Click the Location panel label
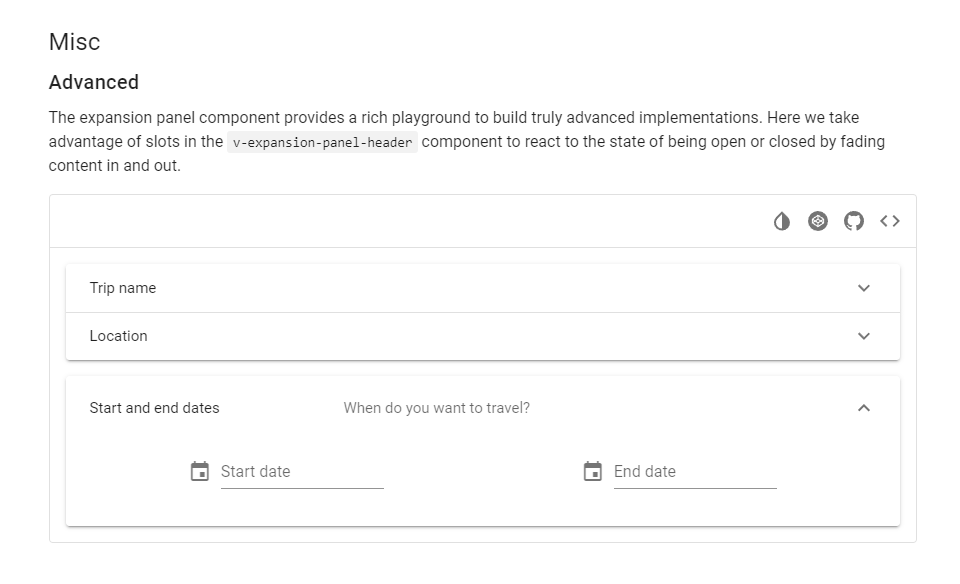960x584 pixels. [x=118, y=336]
